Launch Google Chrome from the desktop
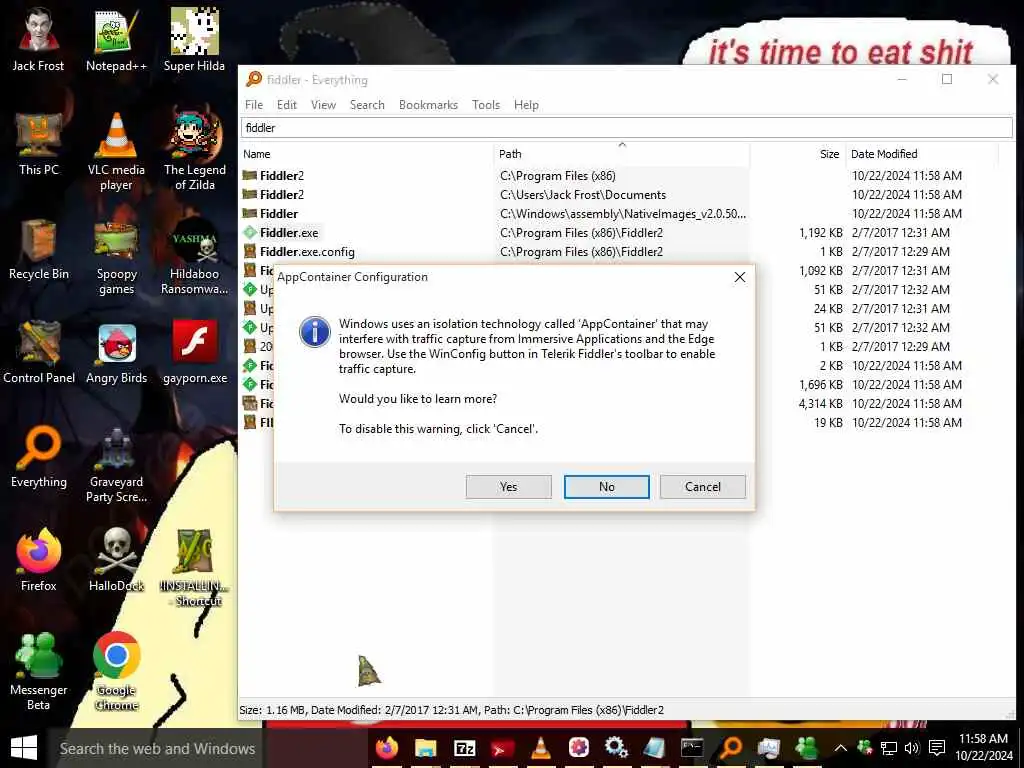The image size is (1024, 768). (116, 669)
